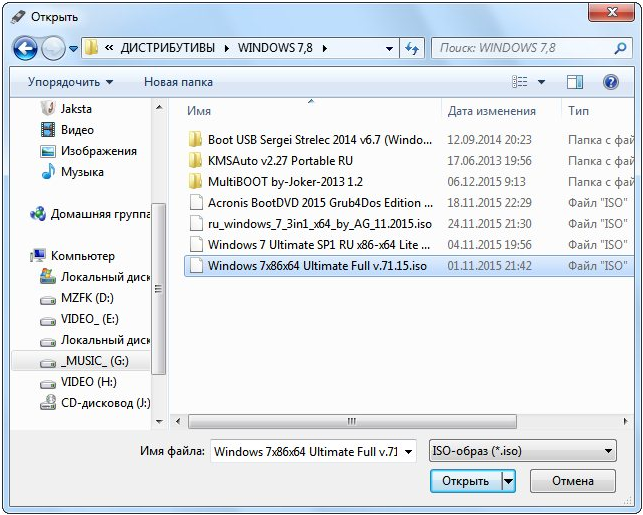Open Домашняя группа in navigation pane
Screen dimensions: 643x515
[x=100, y=214]
